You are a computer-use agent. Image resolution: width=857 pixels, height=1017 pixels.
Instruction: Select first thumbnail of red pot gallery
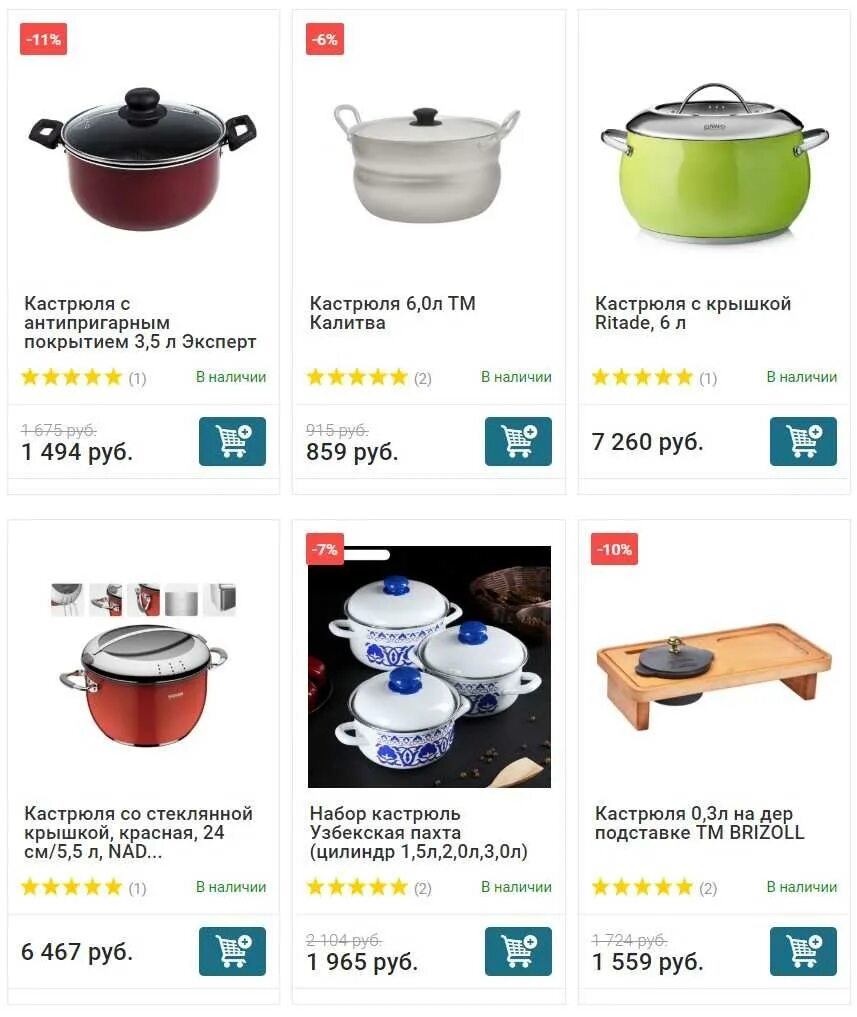67,599
